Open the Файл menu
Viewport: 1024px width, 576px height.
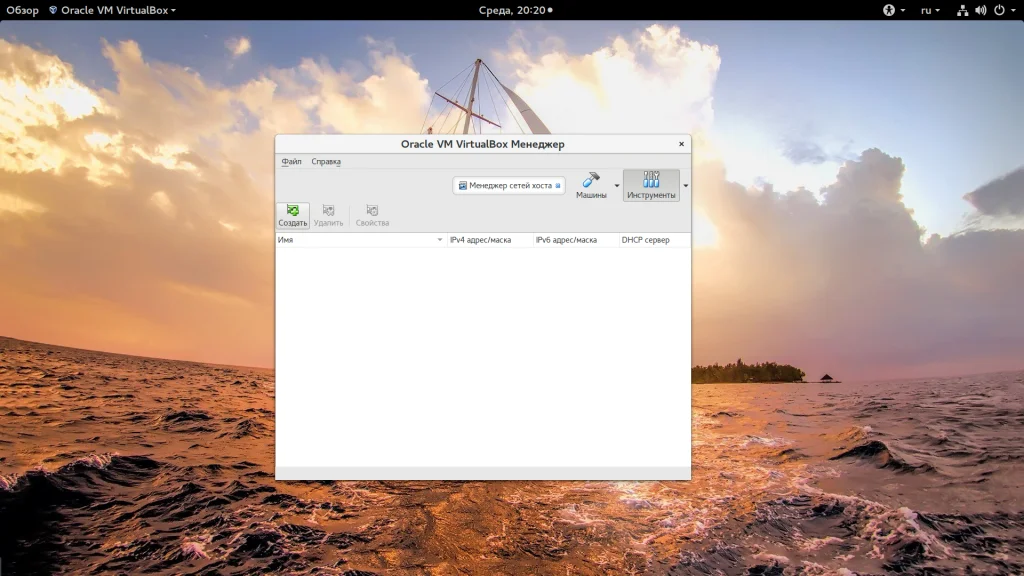coord(291,161)
